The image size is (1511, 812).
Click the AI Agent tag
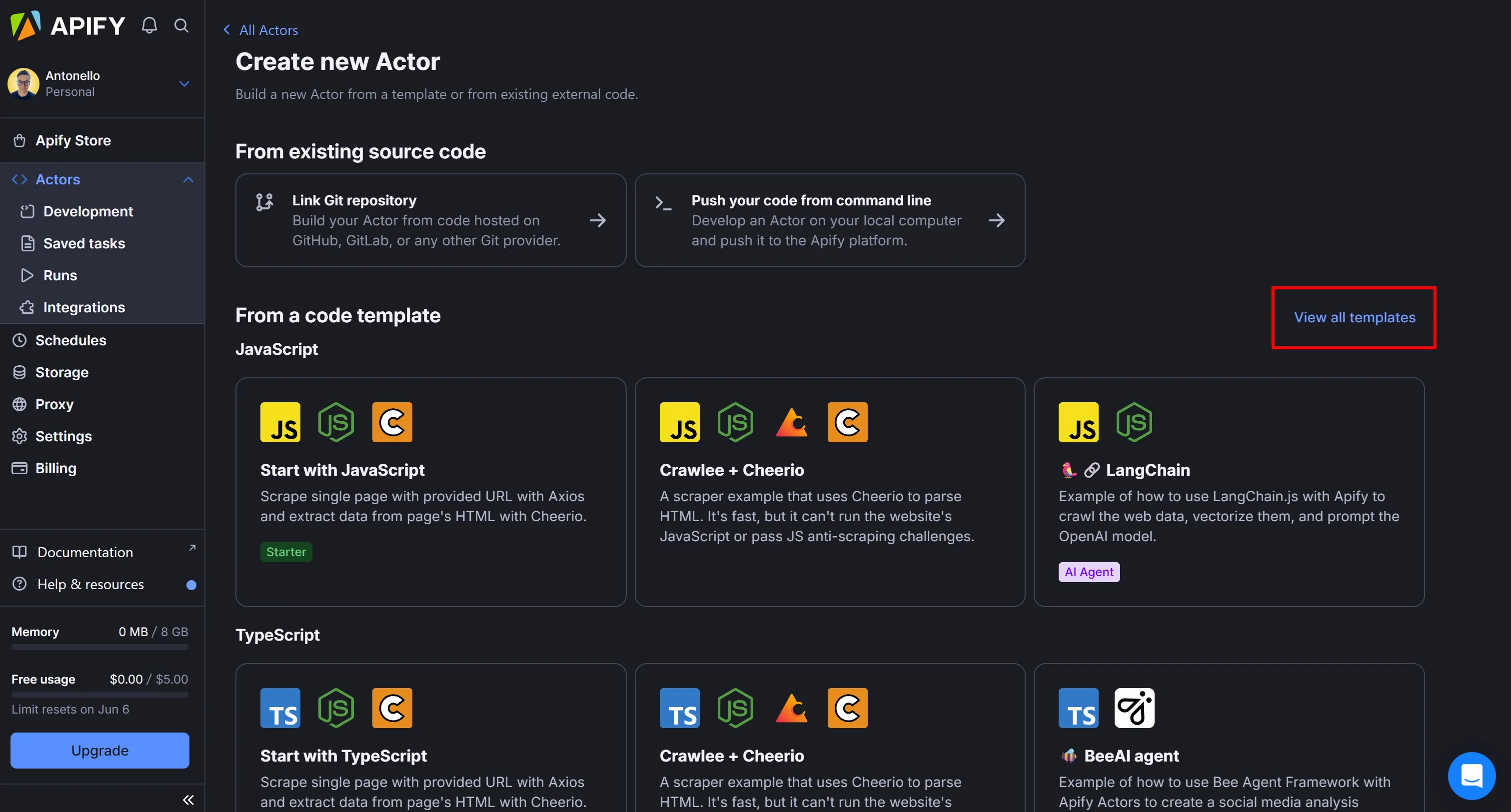(x=1089, y=572)
